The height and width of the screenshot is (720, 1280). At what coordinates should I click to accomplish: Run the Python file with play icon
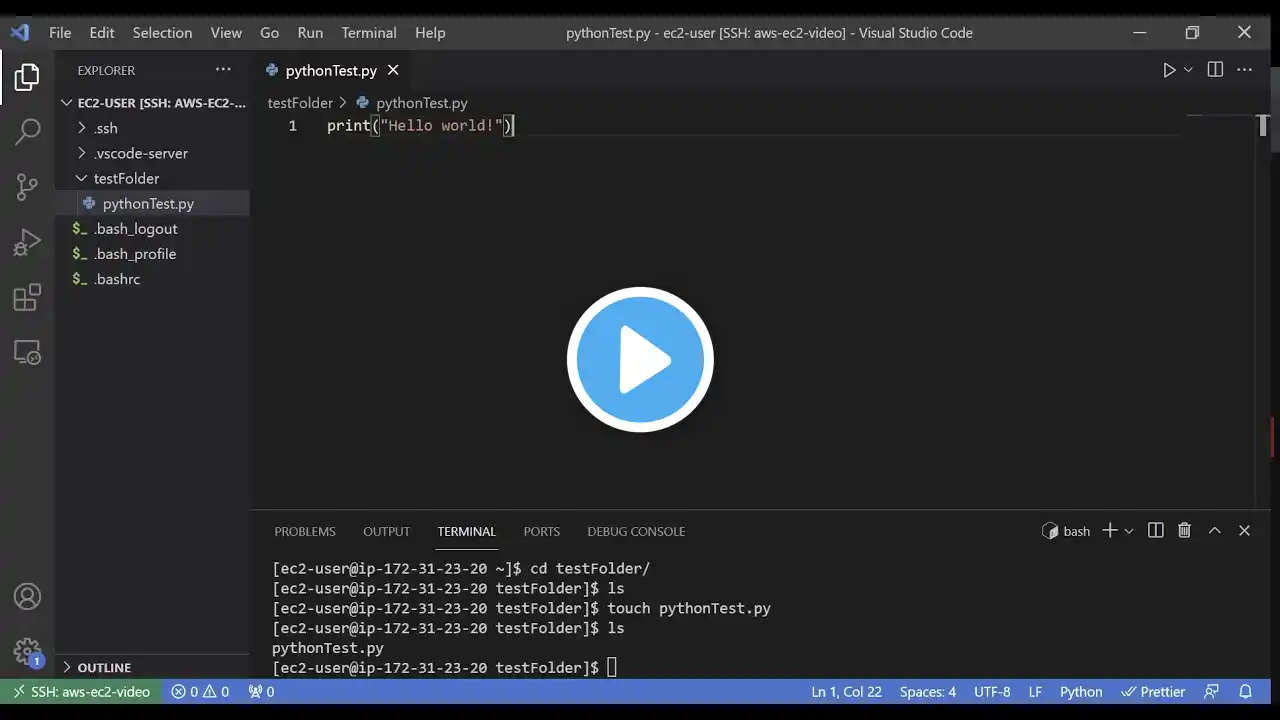[1169, 70]
